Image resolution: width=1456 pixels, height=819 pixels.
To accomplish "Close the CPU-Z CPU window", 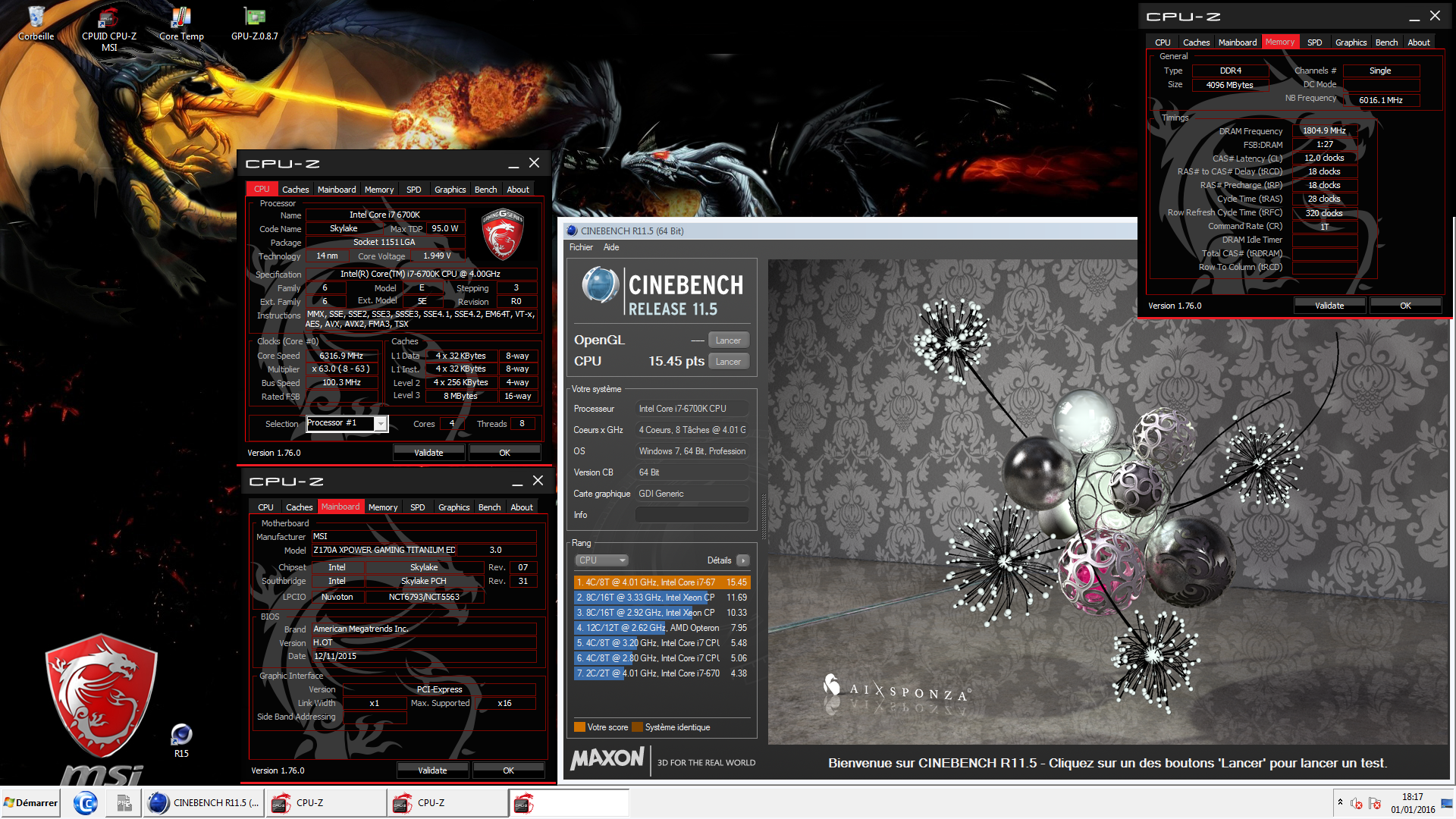I will pyautogui.click(x=534, y=163).
